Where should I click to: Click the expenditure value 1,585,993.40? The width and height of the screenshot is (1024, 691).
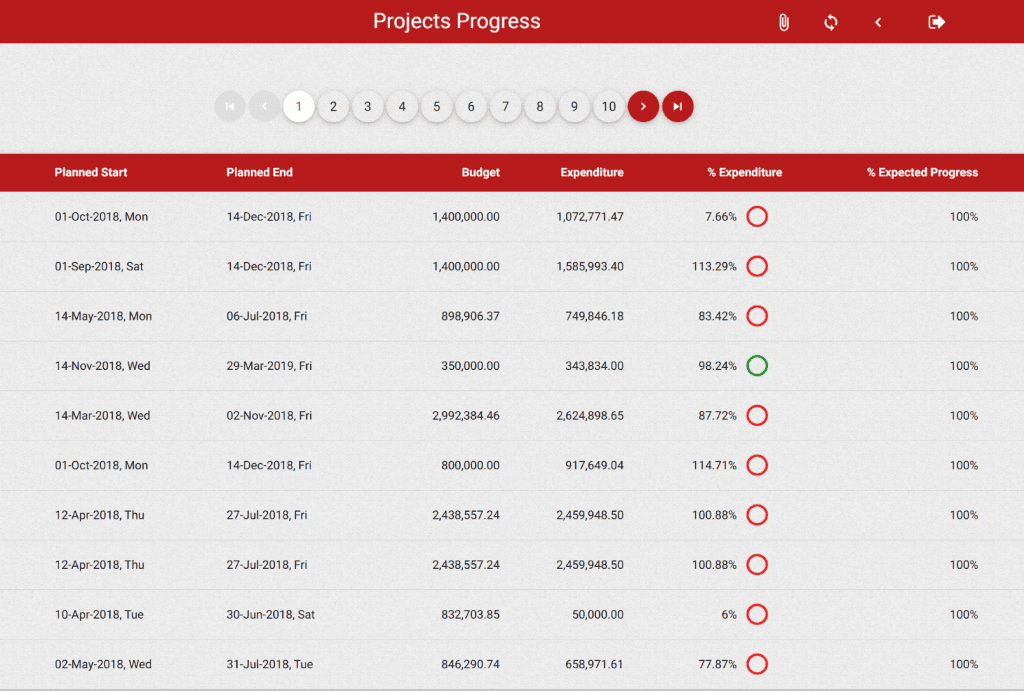tap(590, 266)
